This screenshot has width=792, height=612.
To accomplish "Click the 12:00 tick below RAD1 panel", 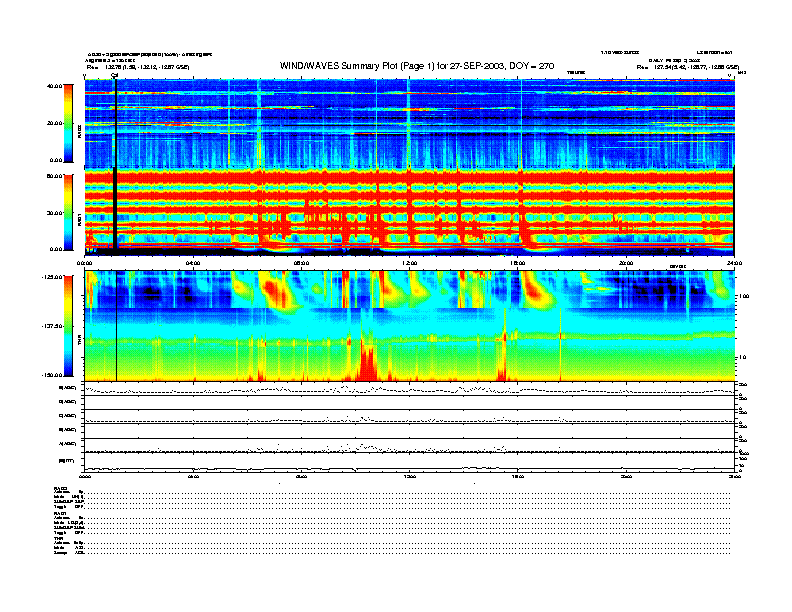I will 409,263.
